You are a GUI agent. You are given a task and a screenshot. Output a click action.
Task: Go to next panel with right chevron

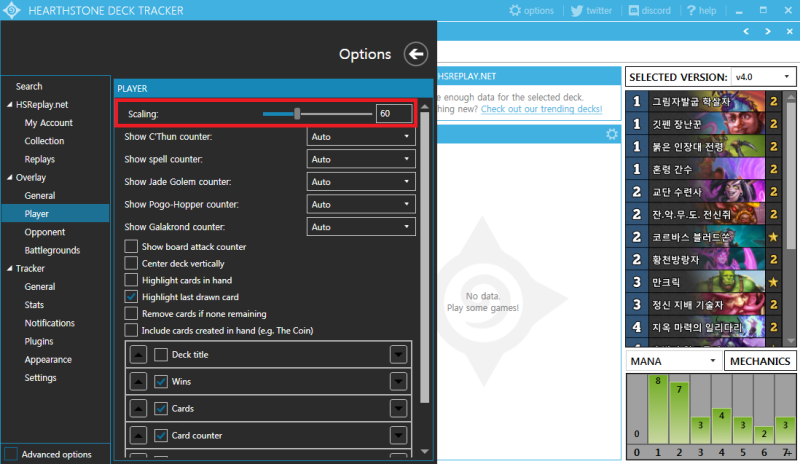tap(768, 32)
